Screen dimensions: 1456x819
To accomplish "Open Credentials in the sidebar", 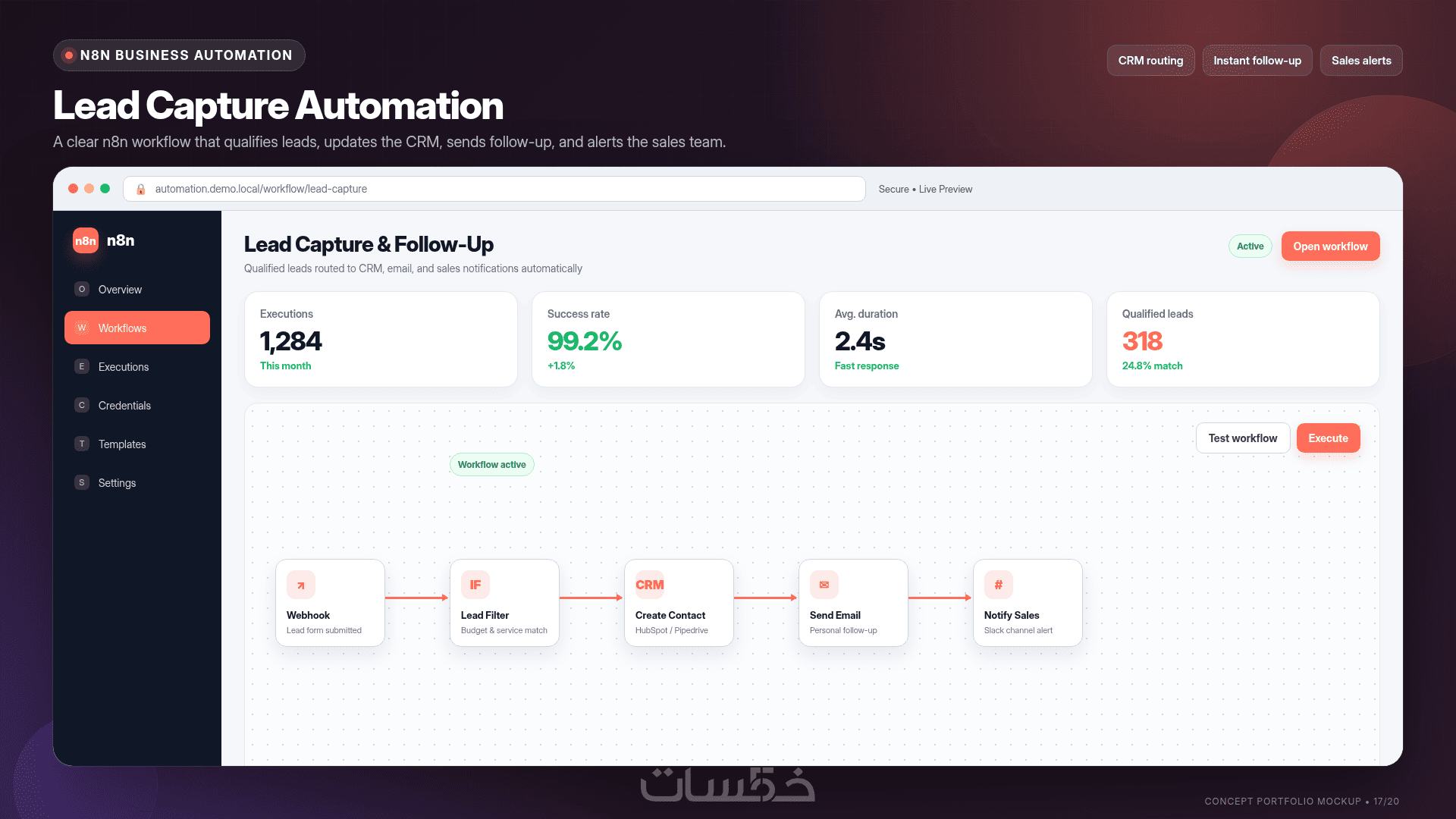I will (137, 405).
